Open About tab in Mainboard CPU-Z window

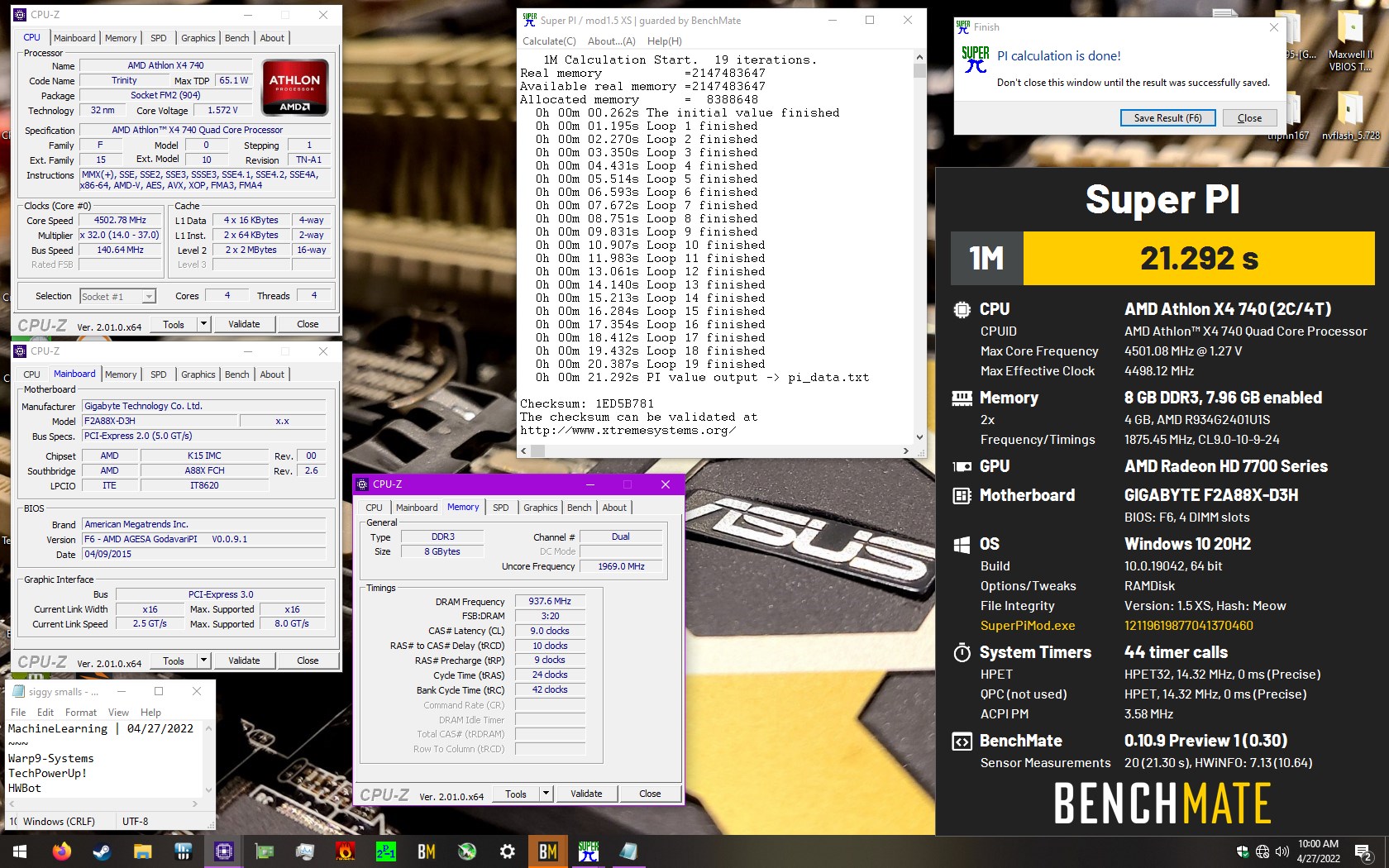click(272, 374)
